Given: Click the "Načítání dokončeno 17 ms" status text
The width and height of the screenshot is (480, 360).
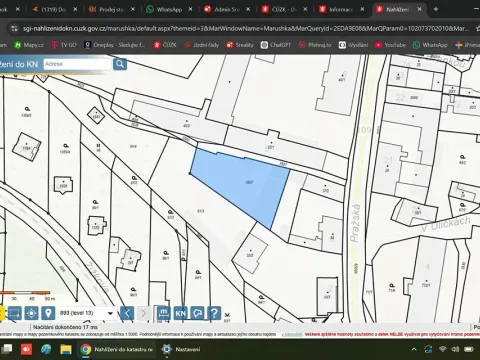Looking at the screenshot, I should coord(66,327).
